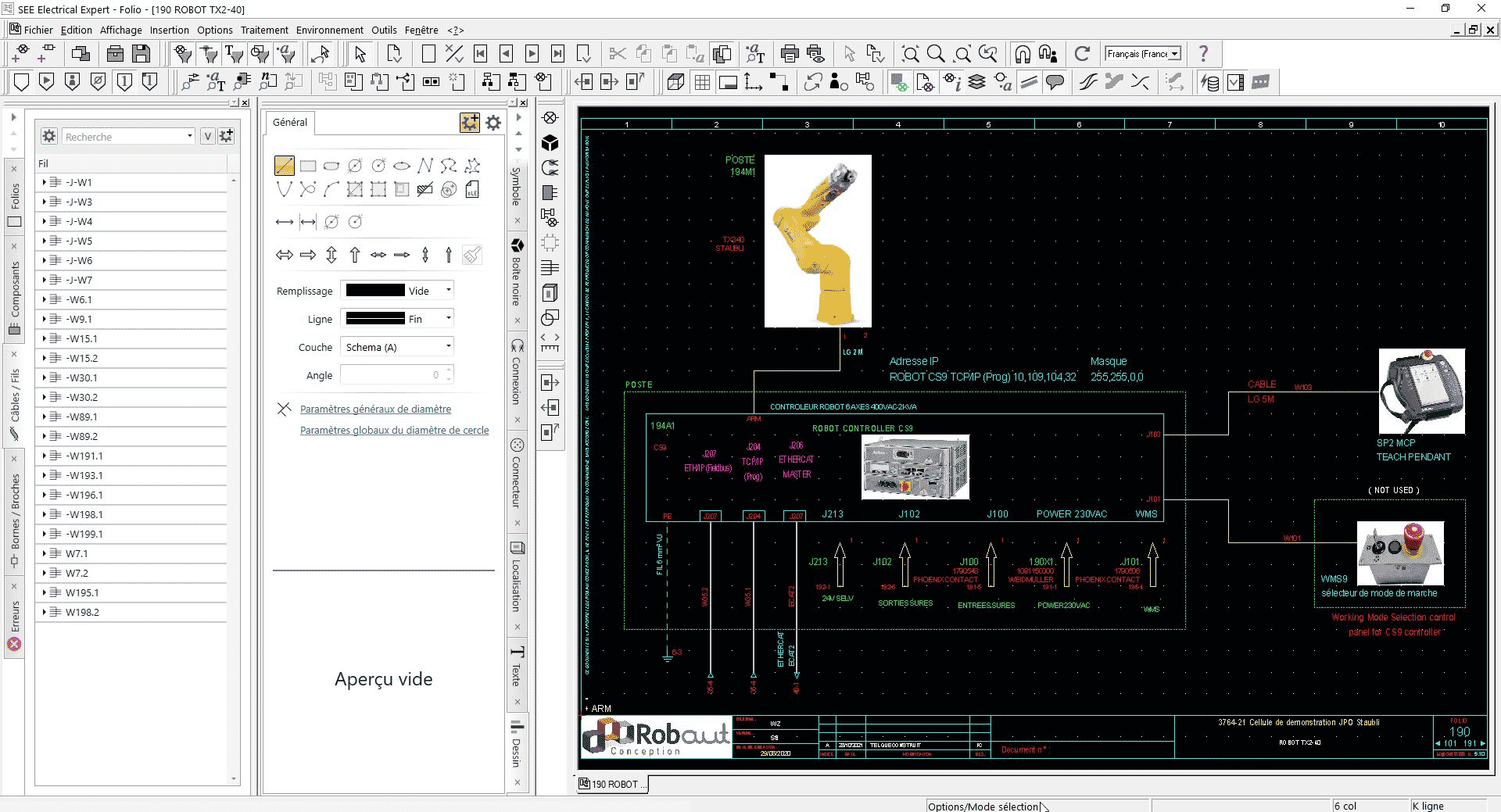The height and width of the screenshot is (812, 1501).
Task: Click the grid display toolbar icon
Action: (x=702, y=82)
